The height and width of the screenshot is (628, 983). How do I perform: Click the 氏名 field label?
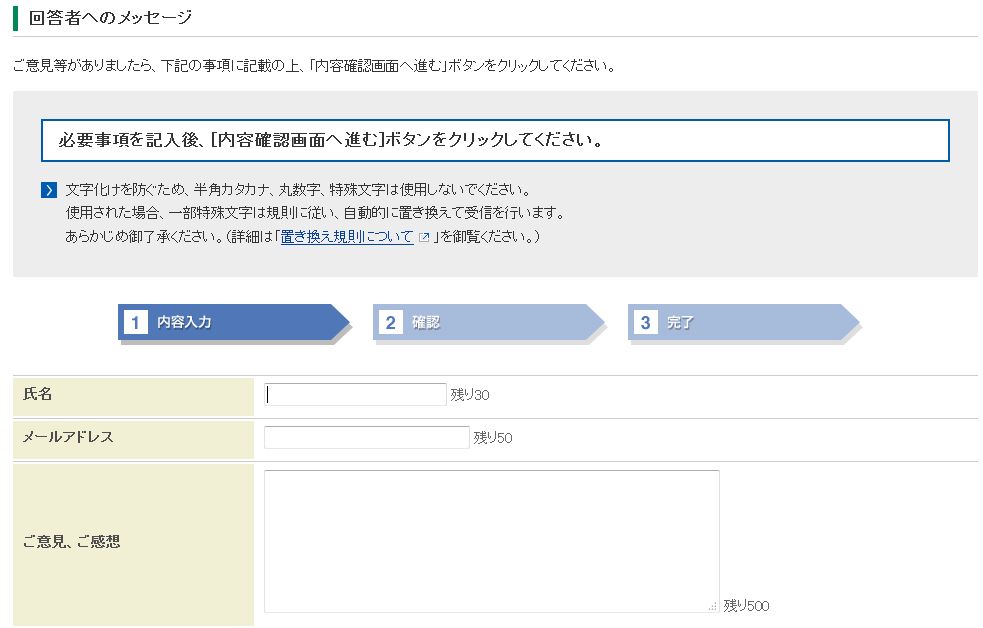[x=38, y=394]
